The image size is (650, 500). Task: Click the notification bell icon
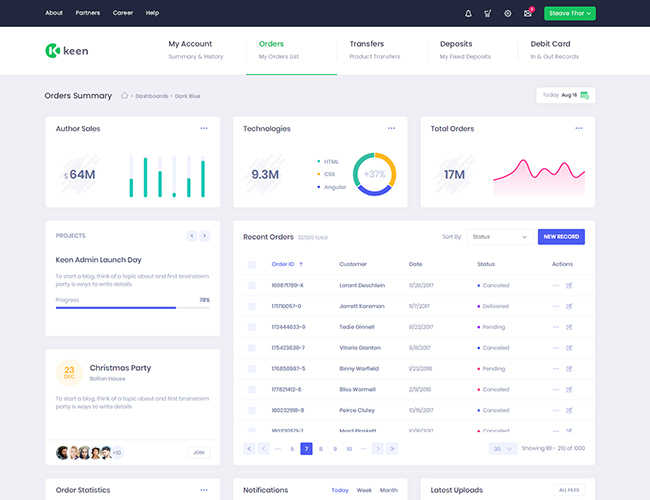pos(468,13)
